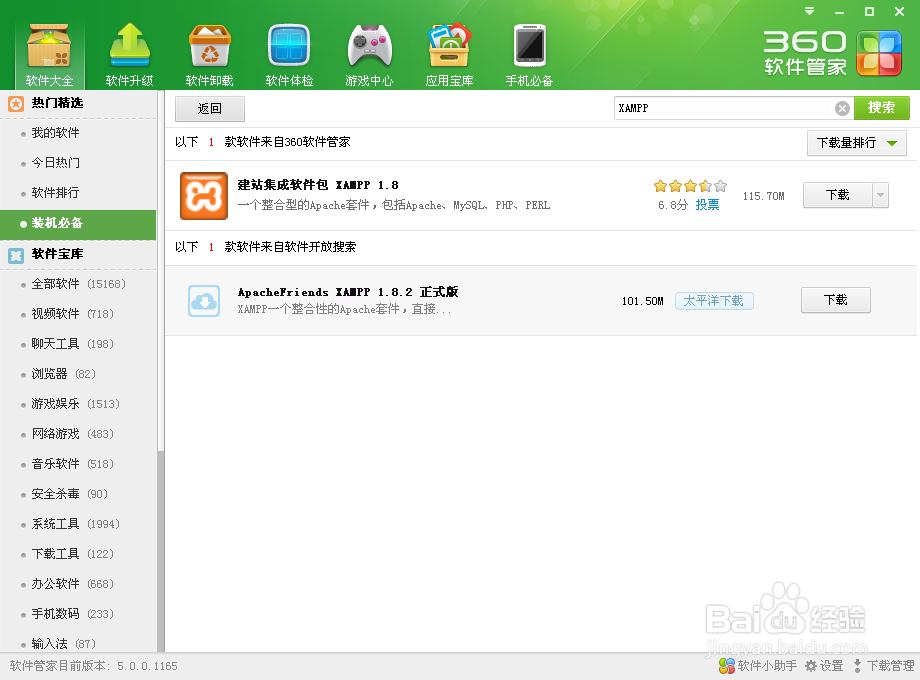The width and height of the screenshot is (920, 680).
Task: Download 建站集成软件包 XAMPP 1.8
Action: pyautogui.click(x=837, y=195)
